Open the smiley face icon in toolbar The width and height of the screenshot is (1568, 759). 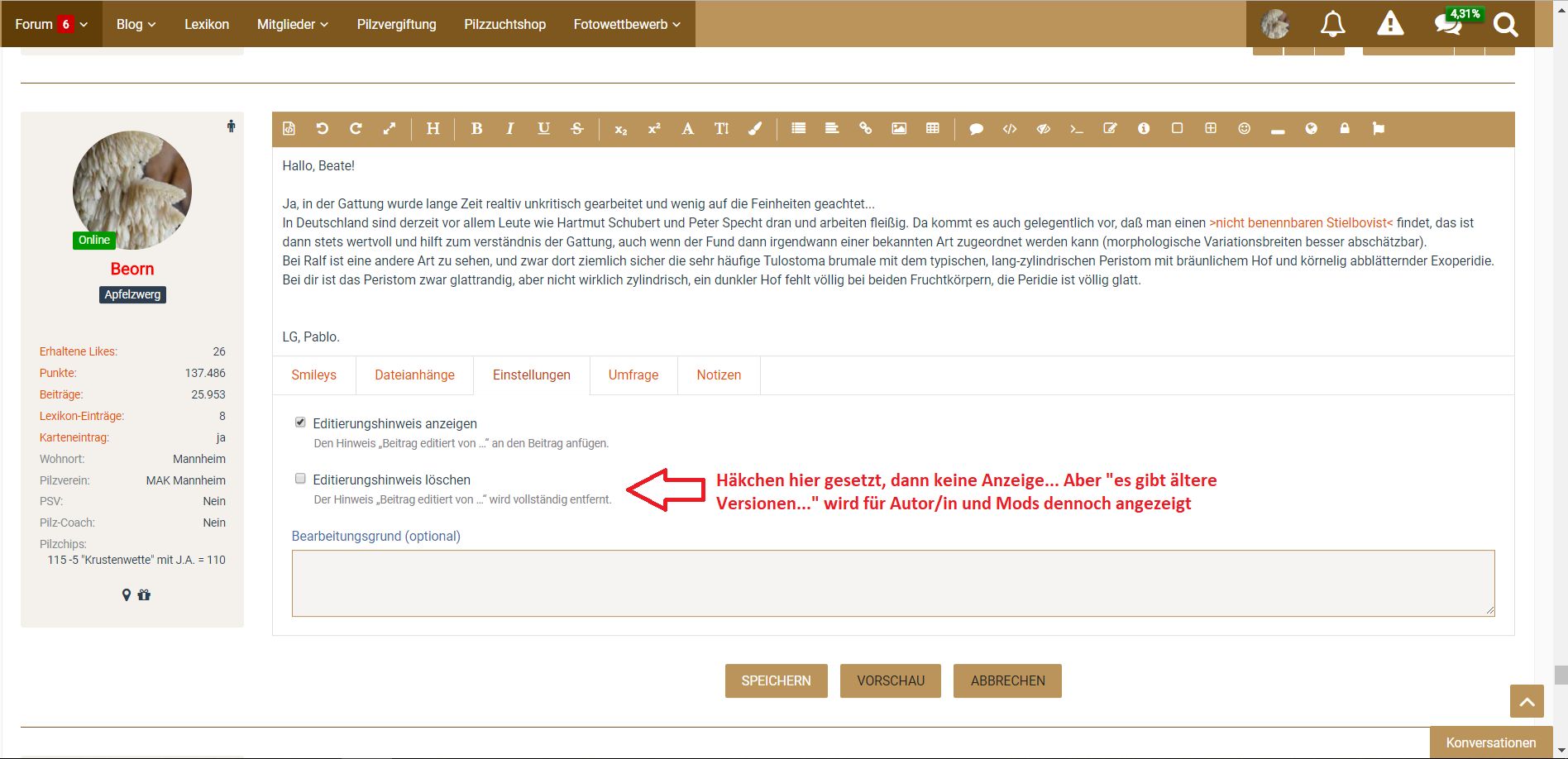tap(1244, 129)
